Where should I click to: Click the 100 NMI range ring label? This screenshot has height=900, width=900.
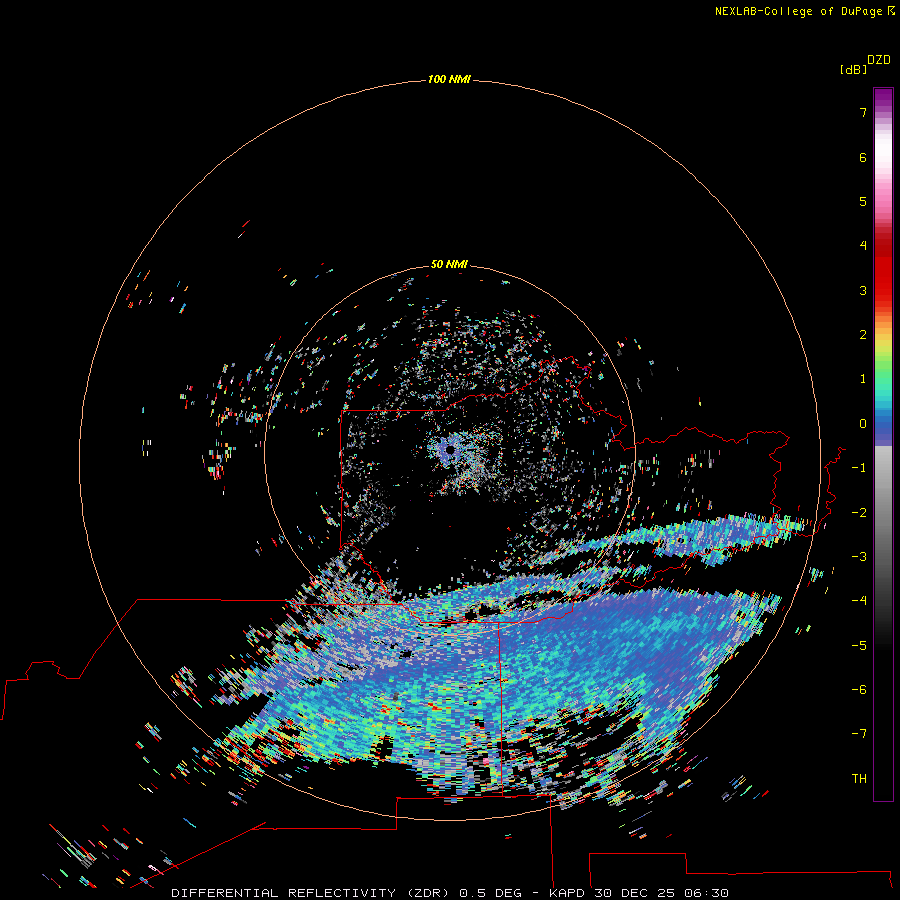pos(449,79)
